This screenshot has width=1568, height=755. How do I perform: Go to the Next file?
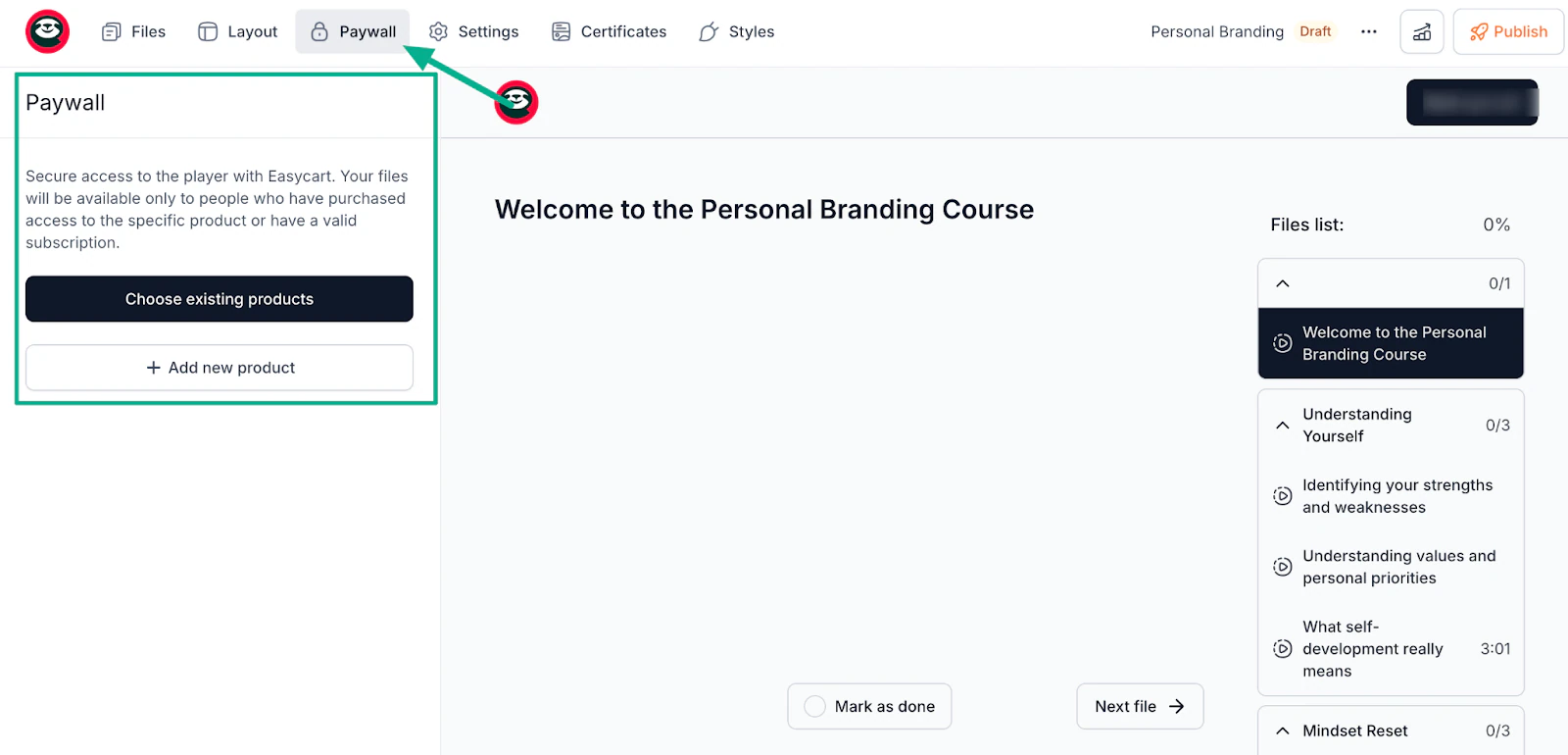point(1140,706)
